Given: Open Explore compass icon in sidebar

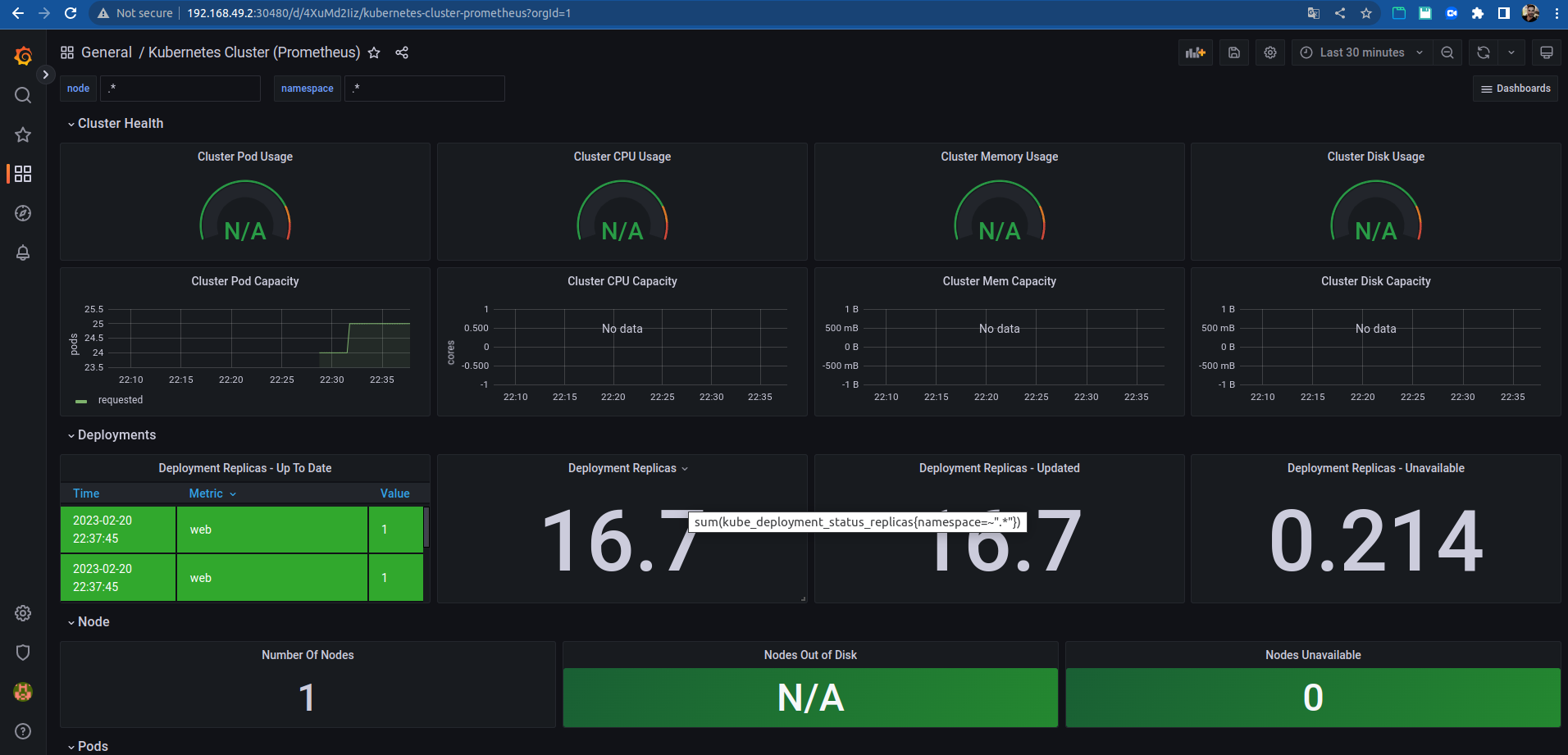Looking at the screenshot, I should (23, 213).
